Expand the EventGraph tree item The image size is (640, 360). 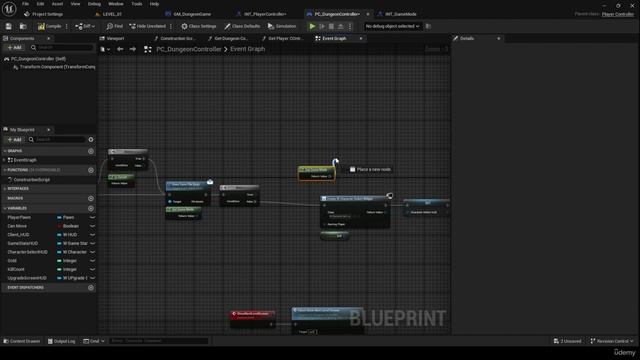pos(4,160)
